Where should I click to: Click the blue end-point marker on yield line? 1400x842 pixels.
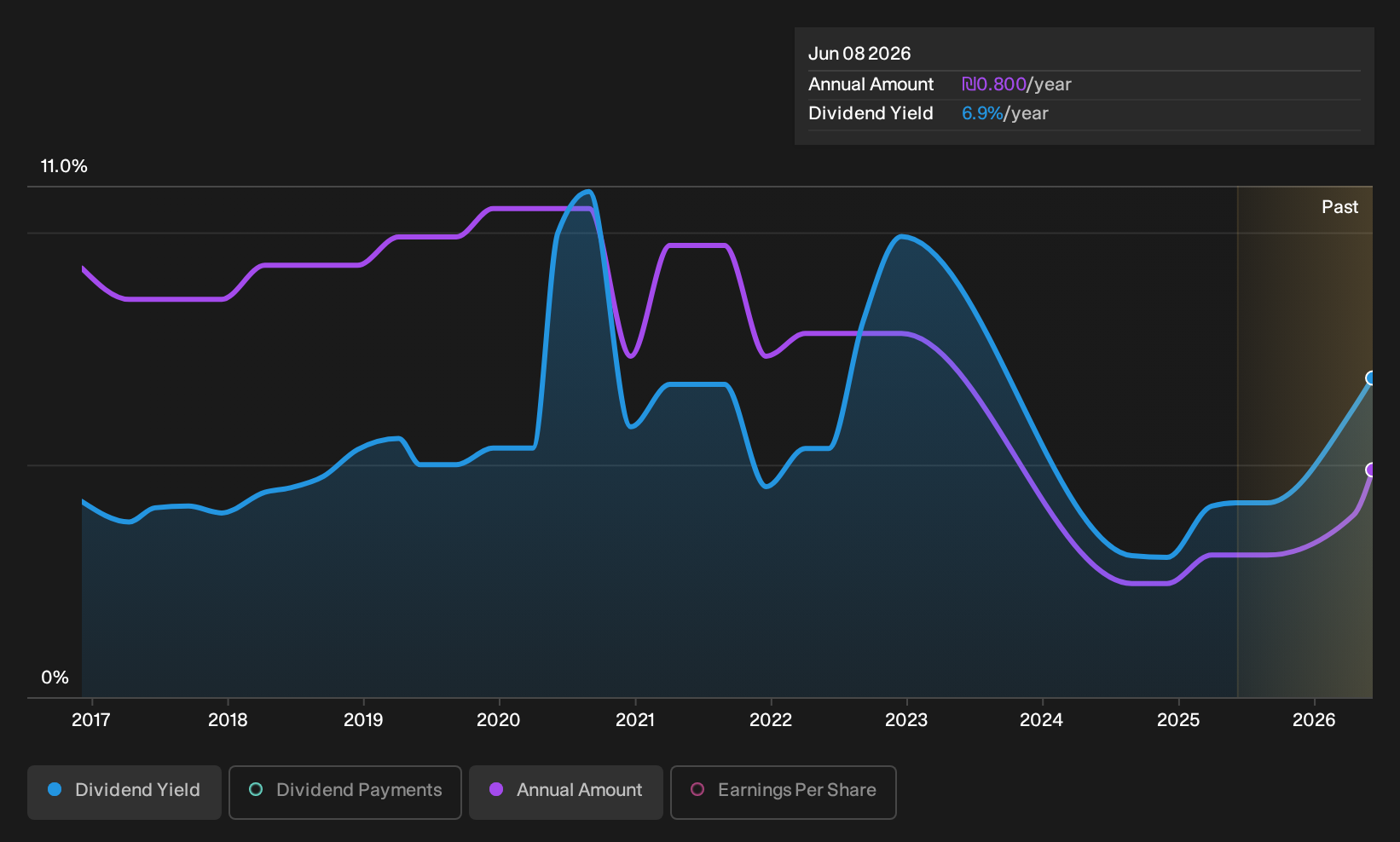click(x=1371, y=378)
